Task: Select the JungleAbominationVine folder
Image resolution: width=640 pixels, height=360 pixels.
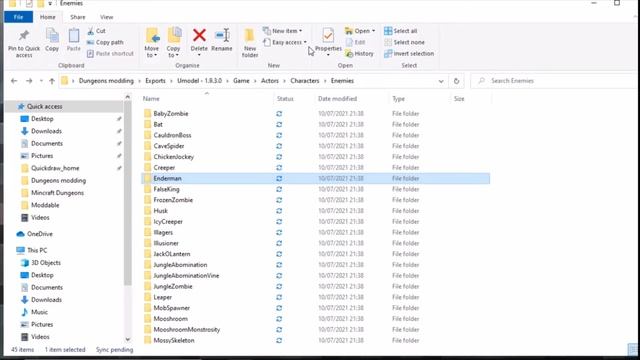Action: coord(186,276)
